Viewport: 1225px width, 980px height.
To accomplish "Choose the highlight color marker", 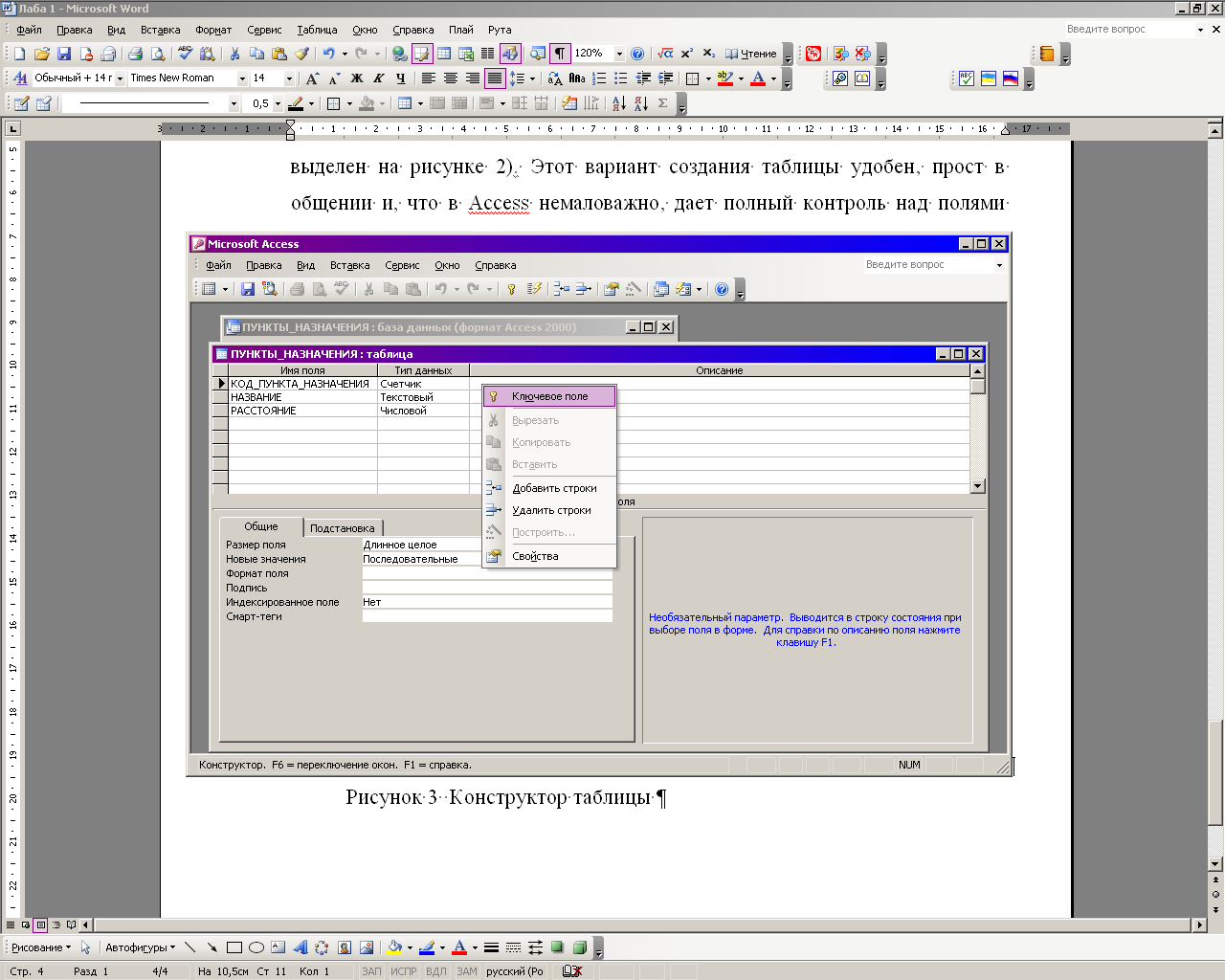I will click(x=724, y=78).
